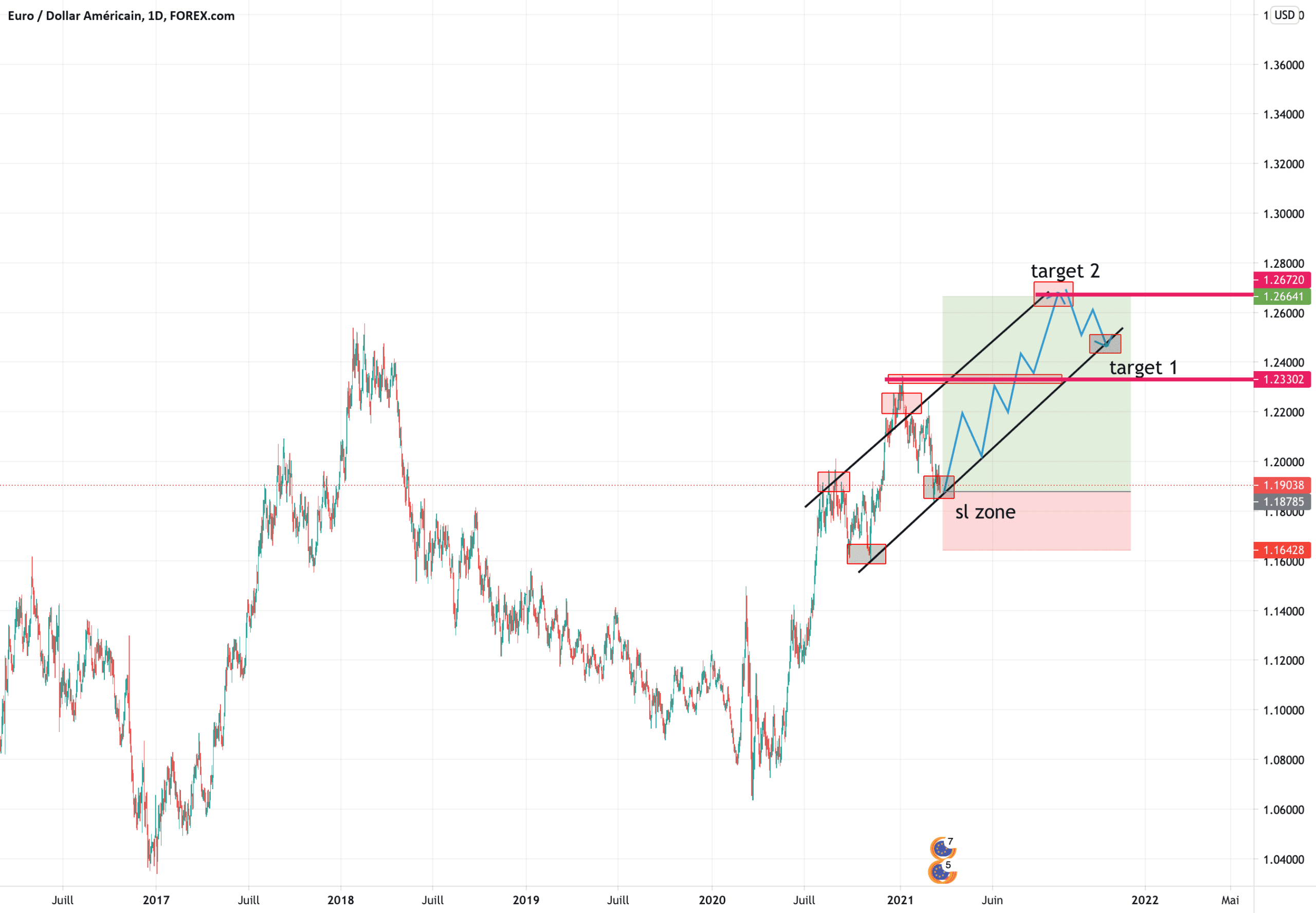The image size is (1316, 913).
Task: Click the 2018 label on time axis
Action: [x=340, y=900]
